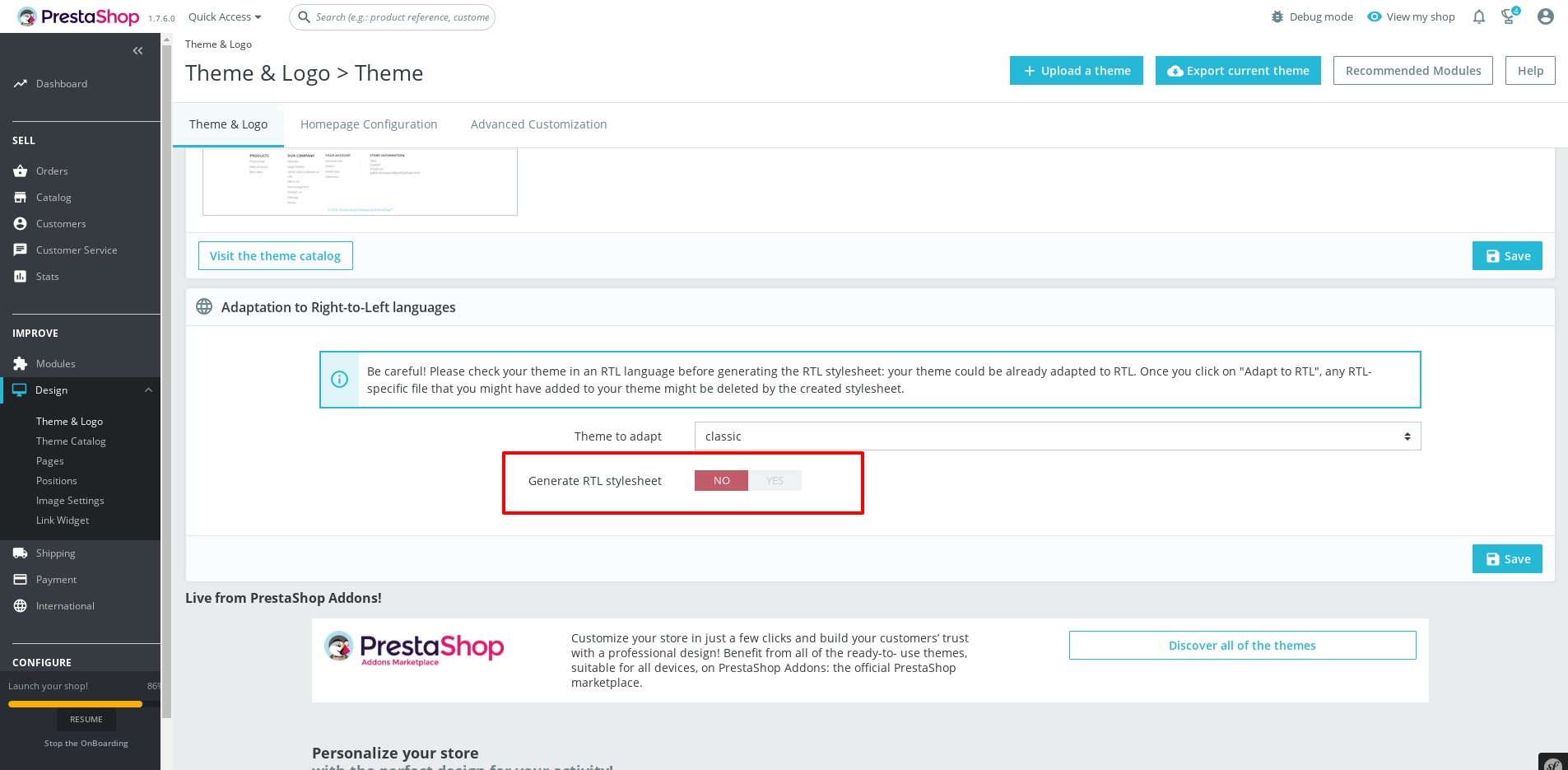Open Discover all of the themes
1568x770 pixels.
coord(1241,645)
